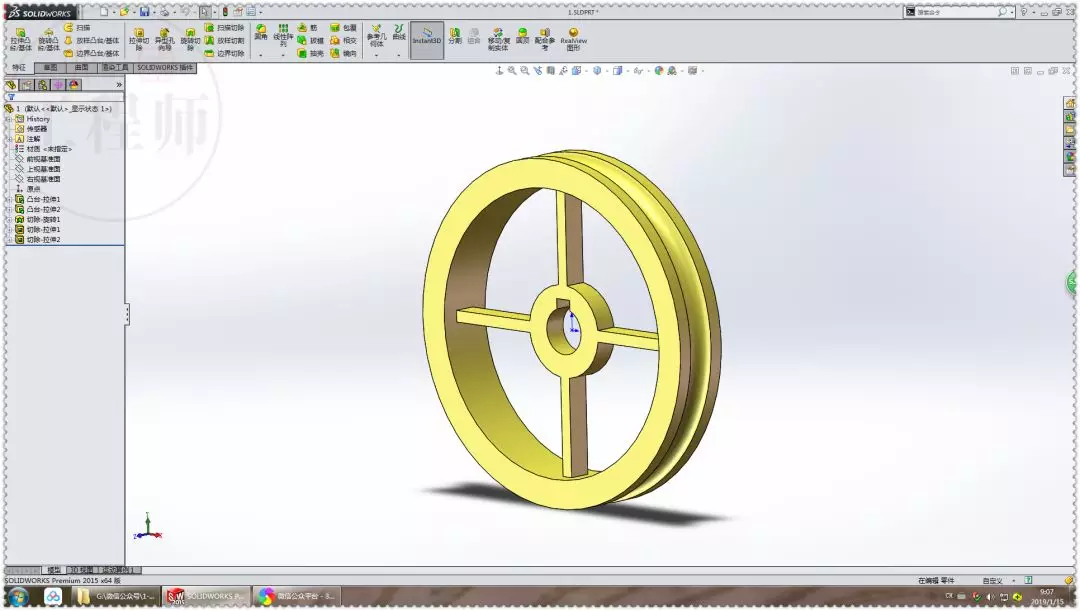The width and height of the screenshot is (1080, 611).
Task: Click New document icon in title toolbar
Action: 103,12
